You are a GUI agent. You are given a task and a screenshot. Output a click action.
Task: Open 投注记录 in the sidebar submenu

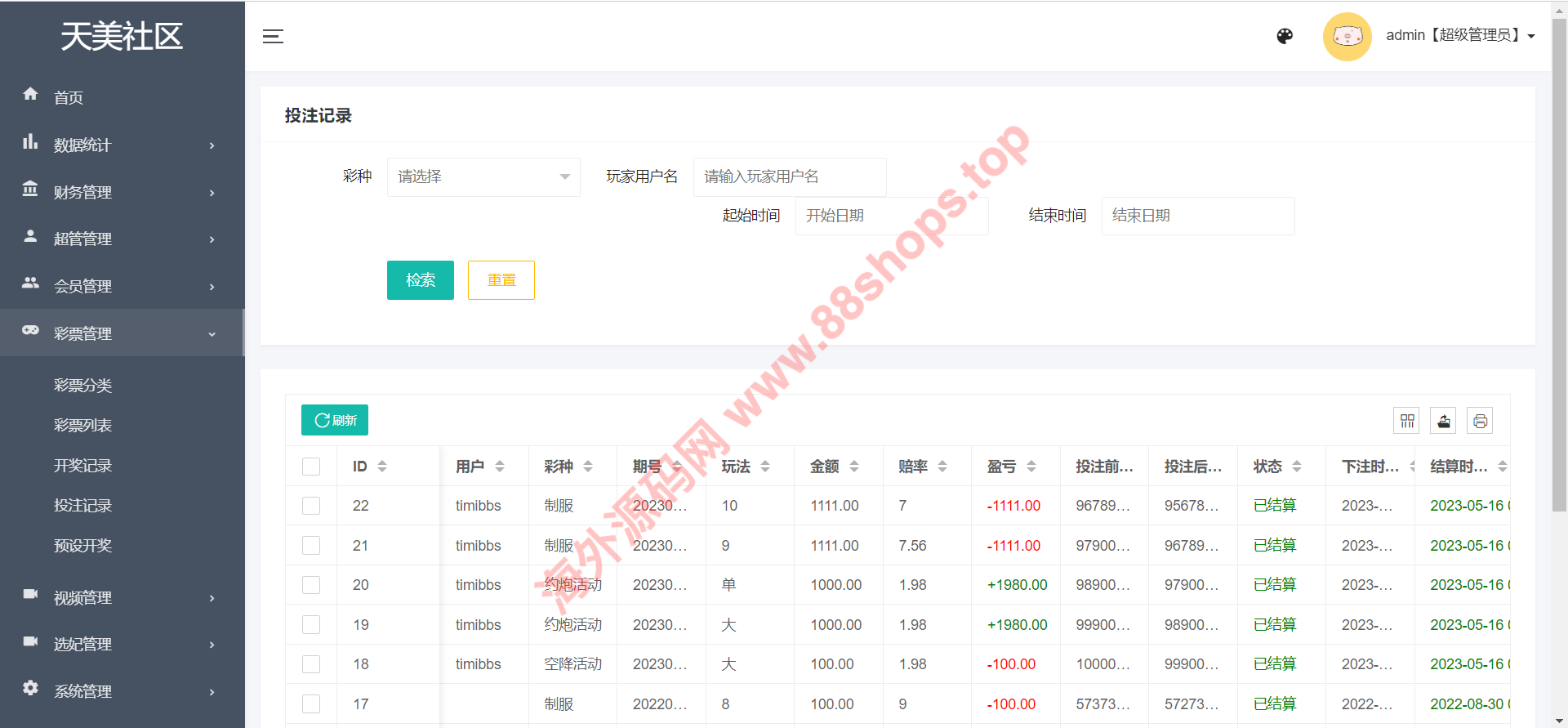82,506
